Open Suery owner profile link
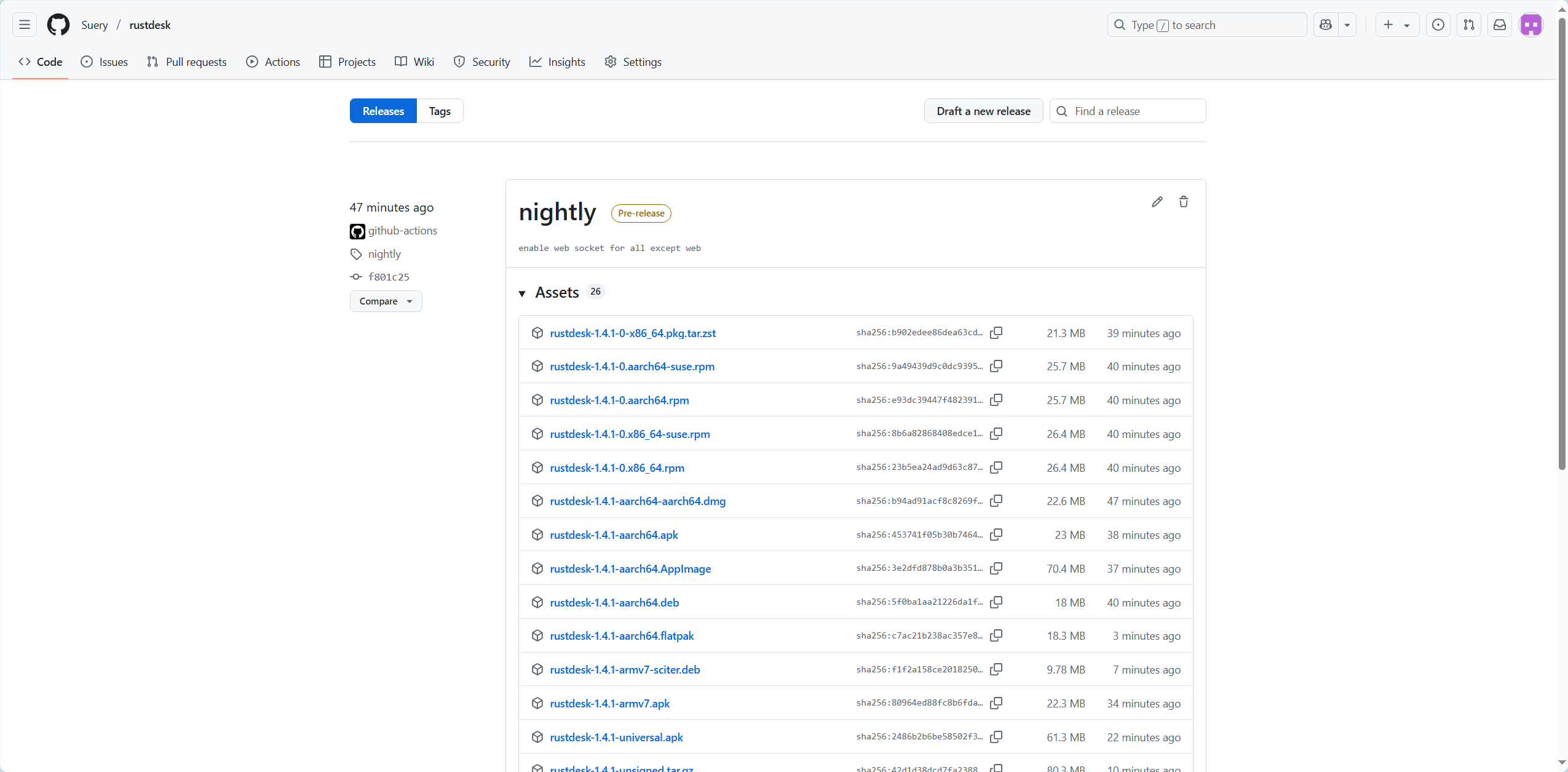The width and height of the screenshot is (1568, 772). (95, 25)
